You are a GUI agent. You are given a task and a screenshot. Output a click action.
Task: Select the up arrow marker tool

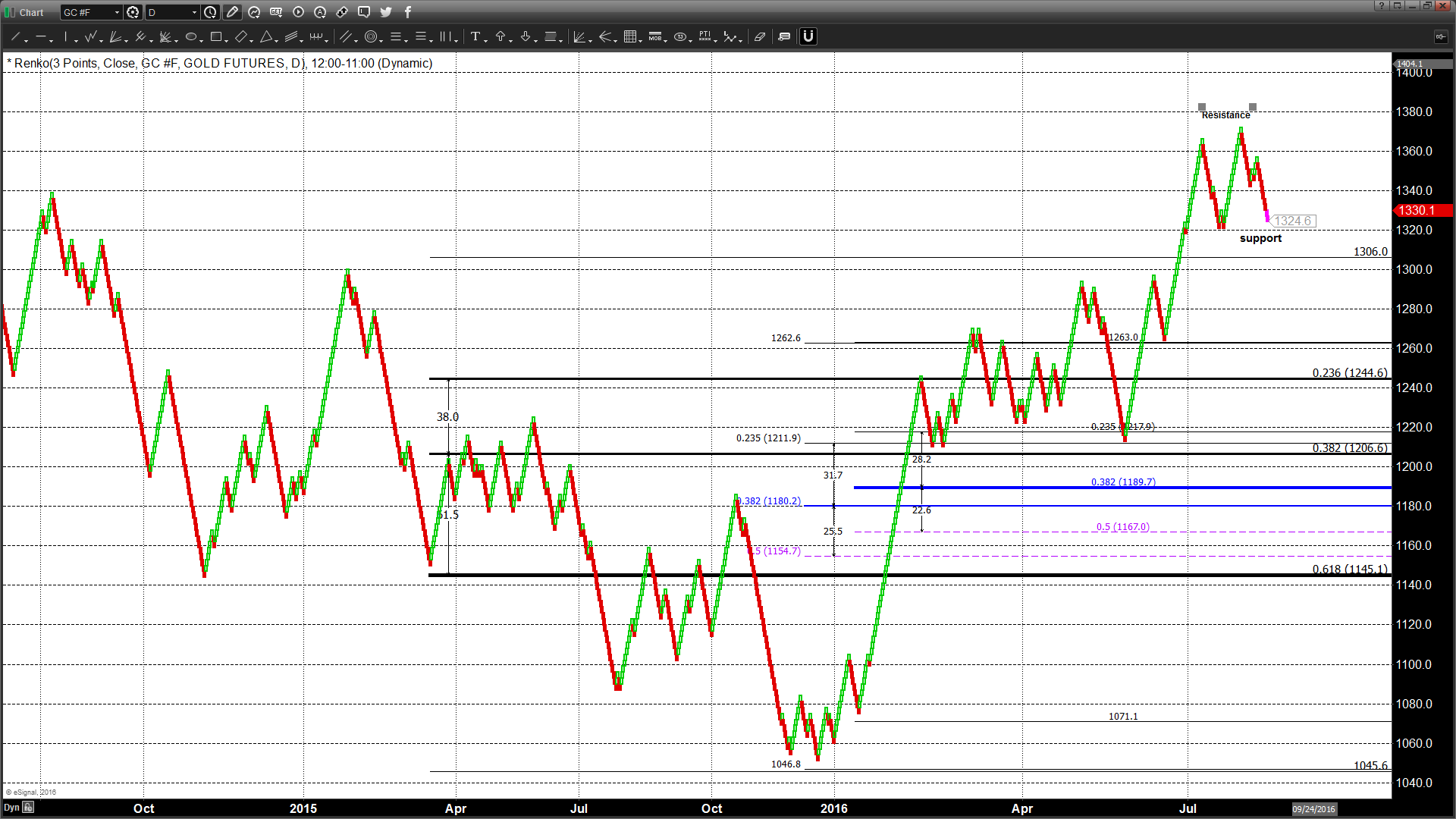point(500,36)
